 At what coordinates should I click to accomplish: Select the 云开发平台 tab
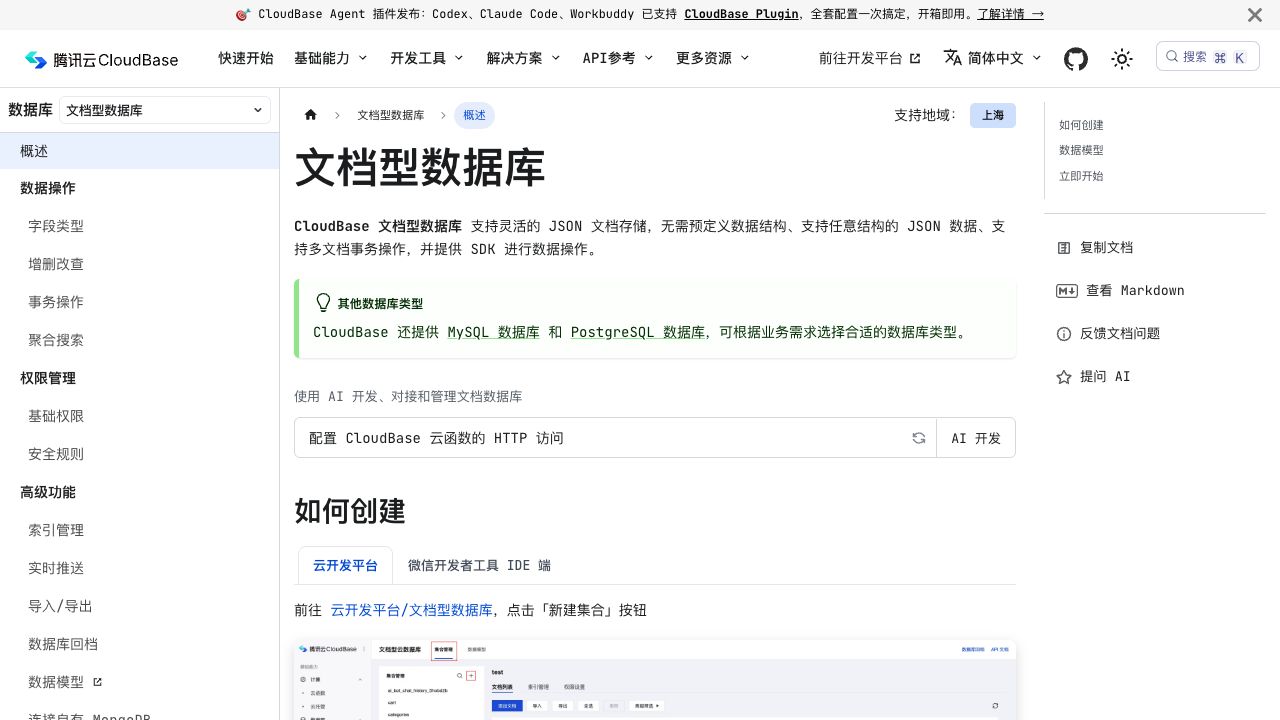(345, 565)
